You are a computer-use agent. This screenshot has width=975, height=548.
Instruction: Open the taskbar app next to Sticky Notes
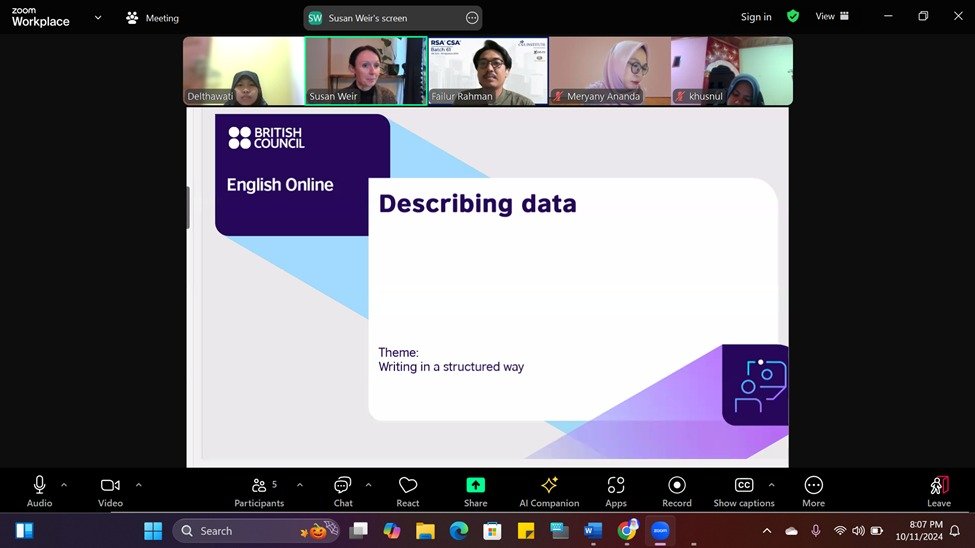[x=560, y=531]
